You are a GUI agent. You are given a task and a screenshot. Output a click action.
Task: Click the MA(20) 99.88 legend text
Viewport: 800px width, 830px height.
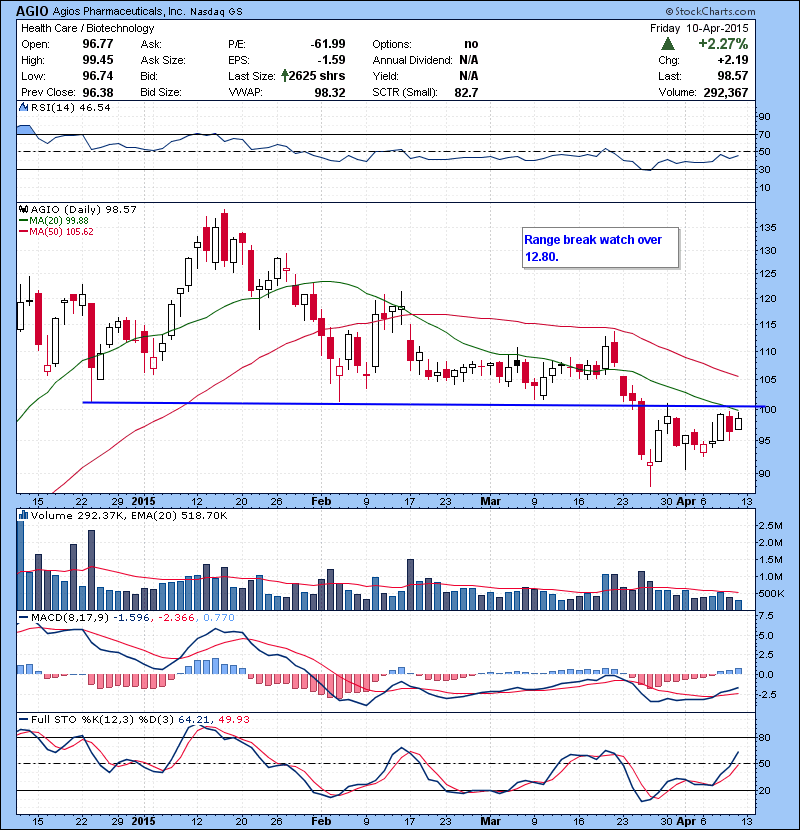coord(59,221)
